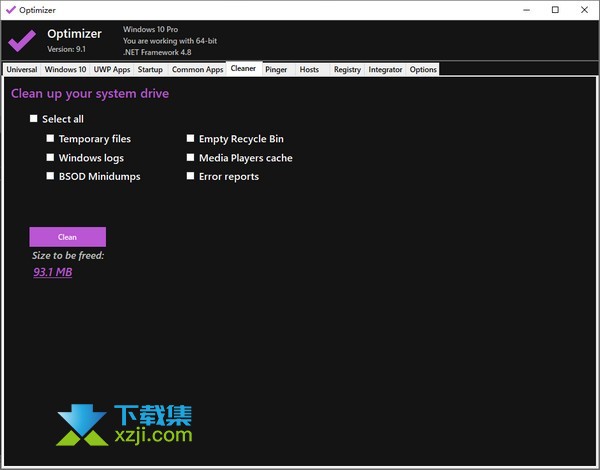This screenshot has width=600, height=470.
Task: Go to the UWP Apps tab
Action: [x=112, y=70]
